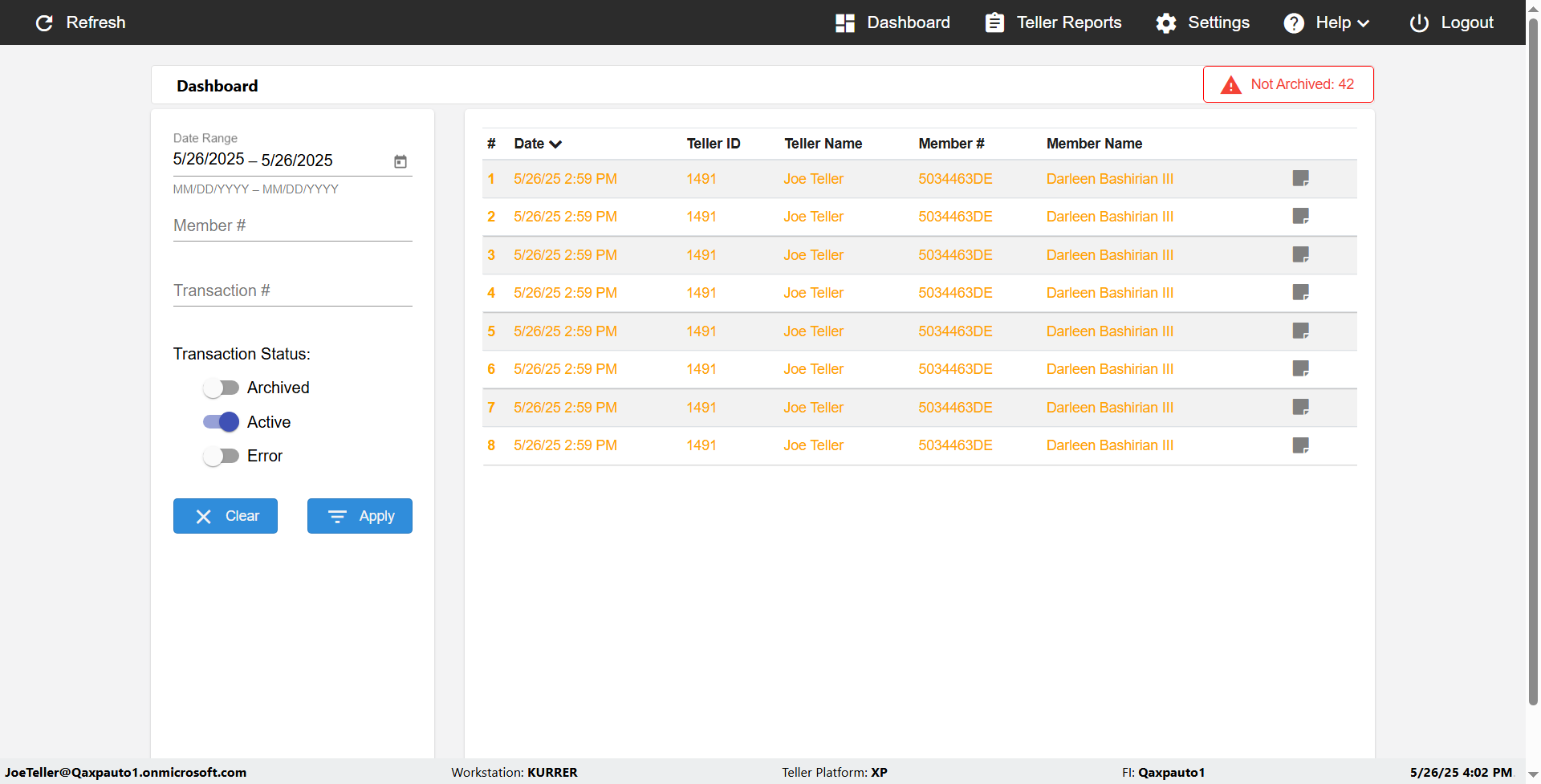
Task: Open the note icon for row 1
Action: 1300,178
